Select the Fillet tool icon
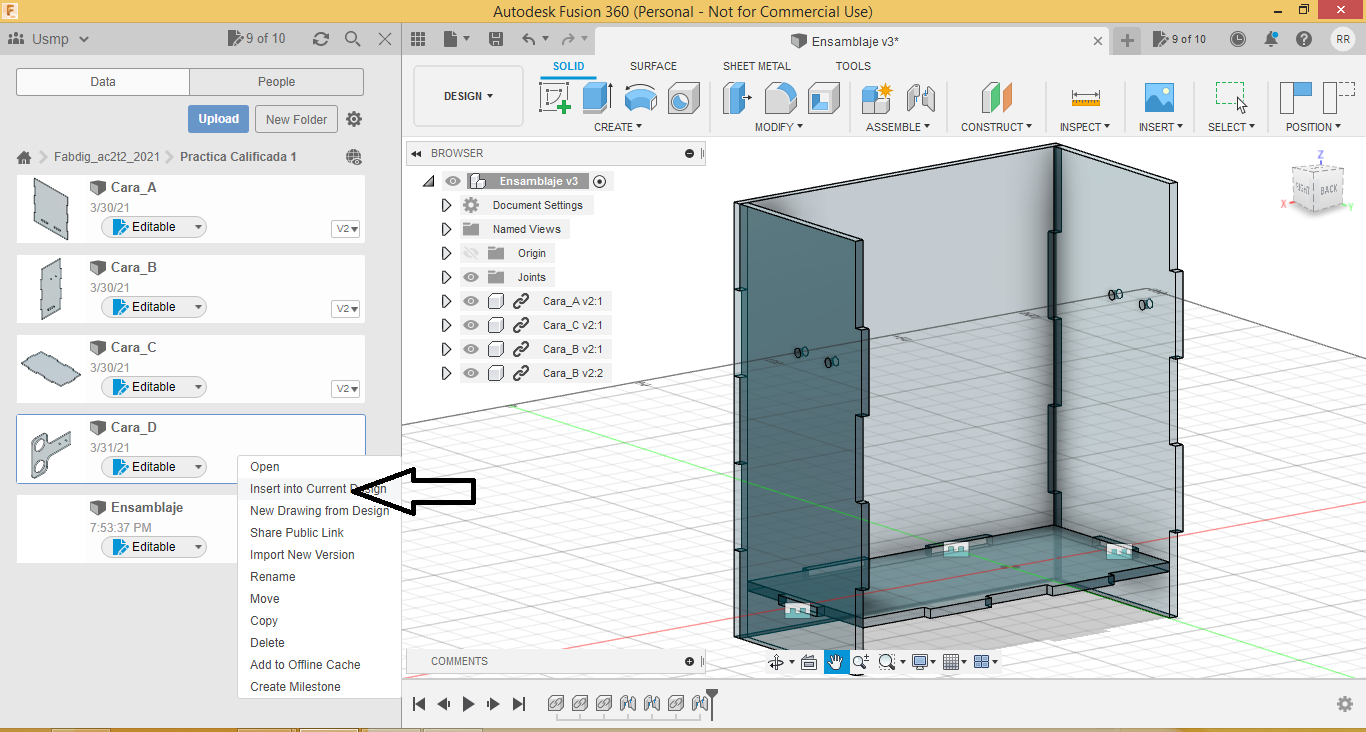The height and width of the screenshot is (732, 1366). [x=781, y=98]
